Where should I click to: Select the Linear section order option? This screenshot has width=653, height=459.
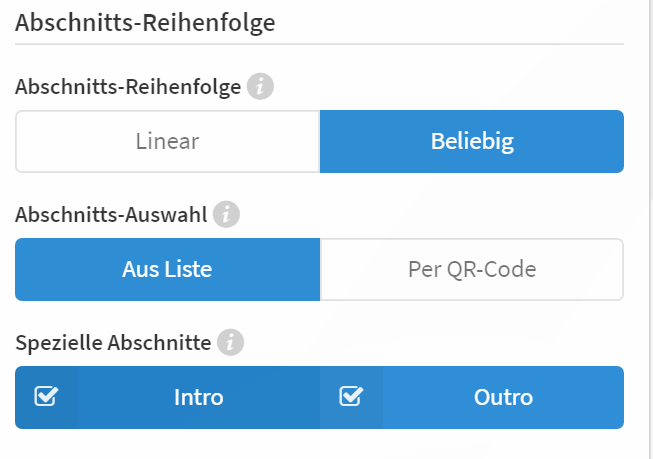coord(167,142)
